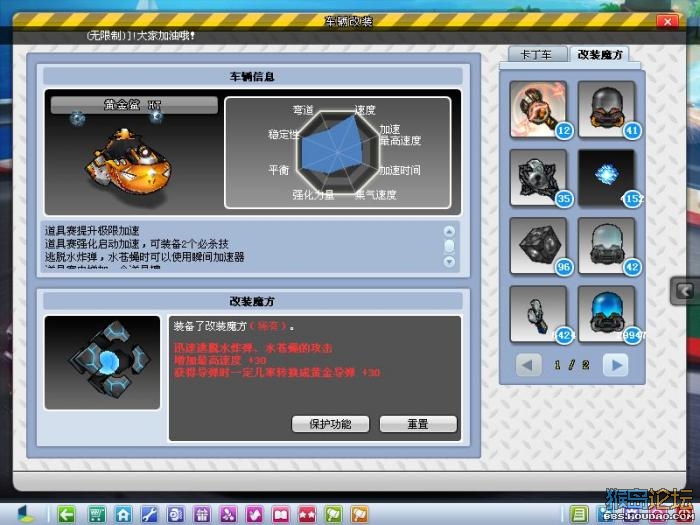Select the cube item with count 12

[538, 109]
